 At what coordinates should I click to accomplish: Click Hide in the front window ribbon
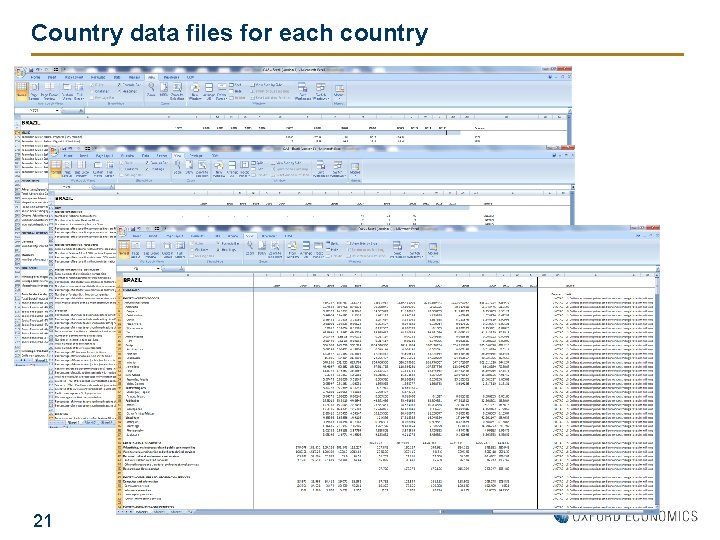(x=332, y=250)
